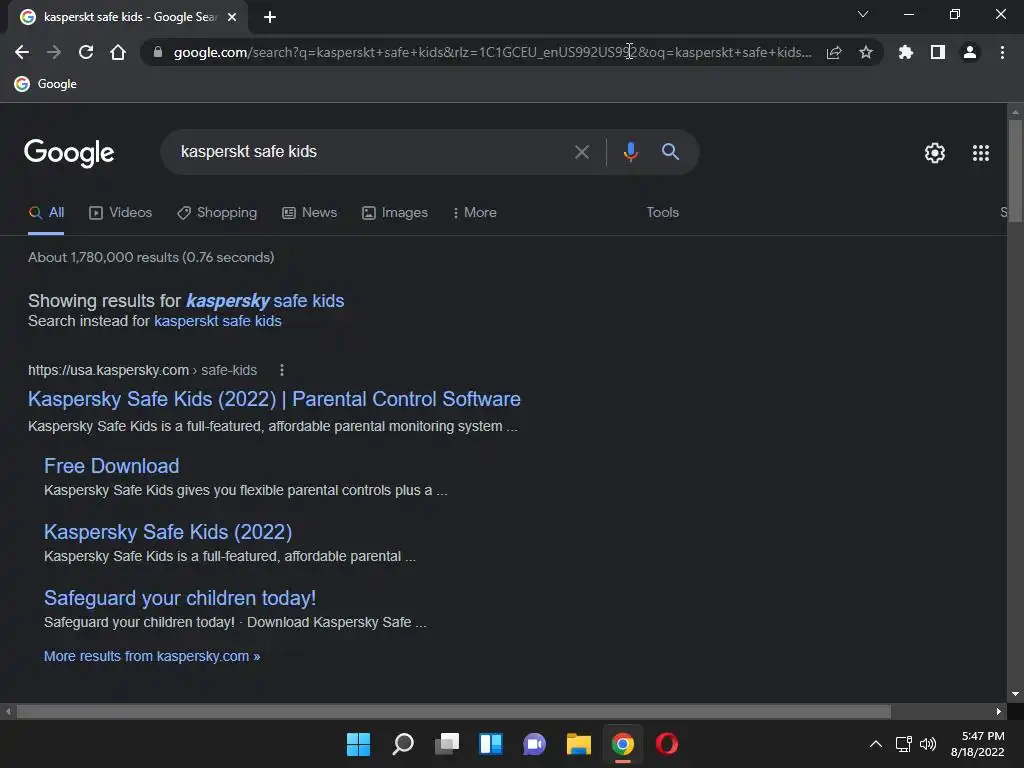Open the search Tools options
The width and height of the screenshot is (1024, 768).
click(x=662, y=212)
